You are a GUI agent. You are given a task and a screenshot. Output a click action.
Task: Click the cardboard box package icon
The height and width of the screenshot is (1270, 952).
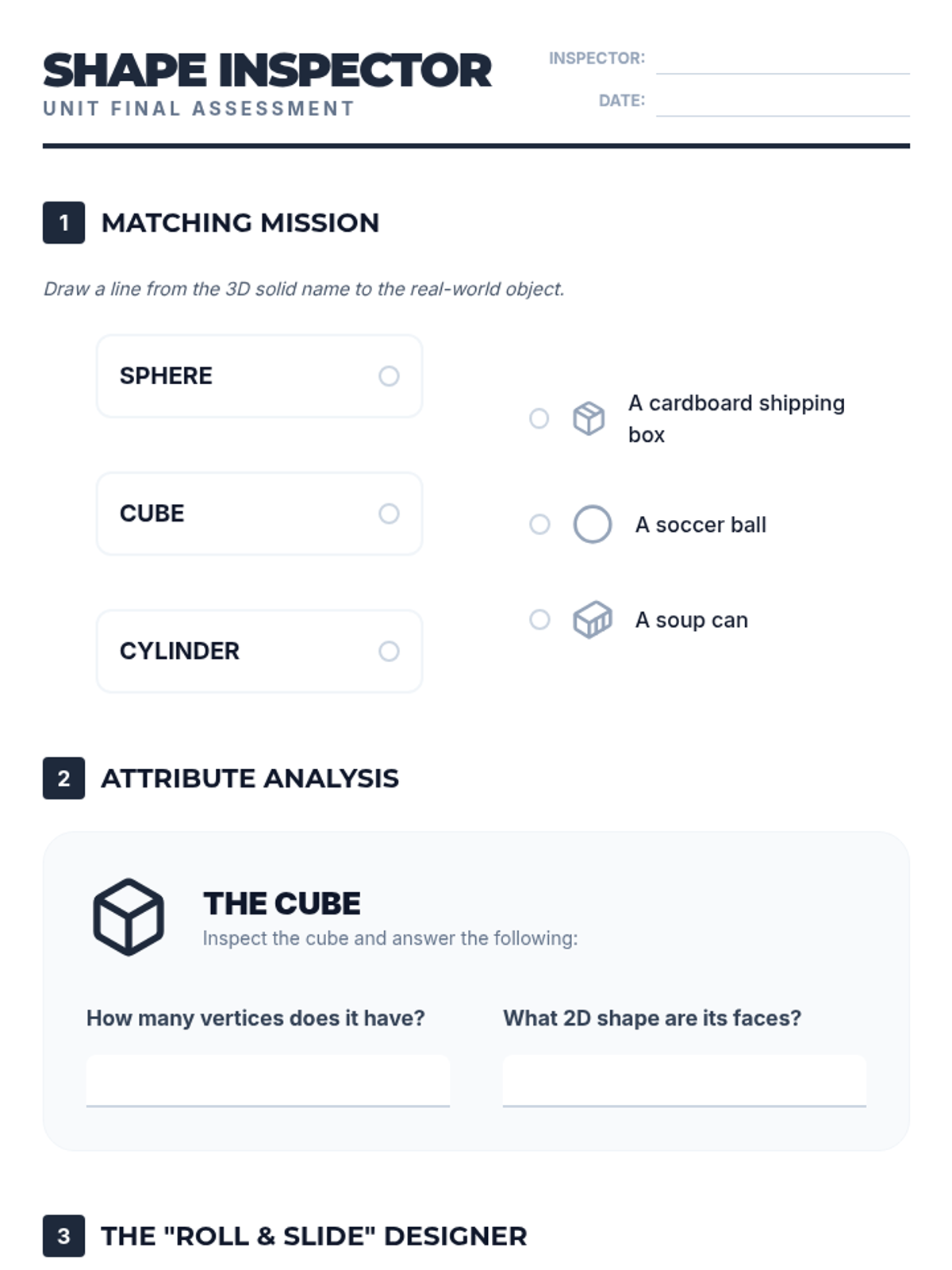pos(589,418)
